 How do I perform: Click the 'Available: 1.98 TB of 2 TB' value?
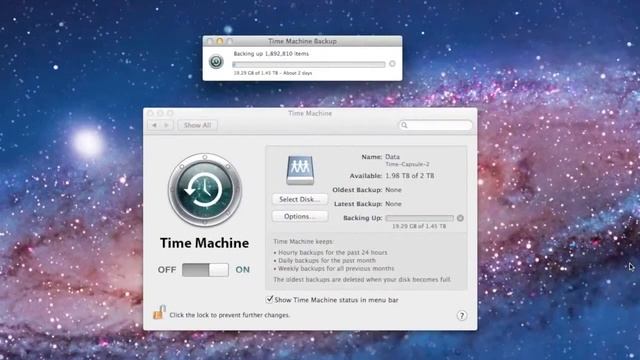(410, 176)
